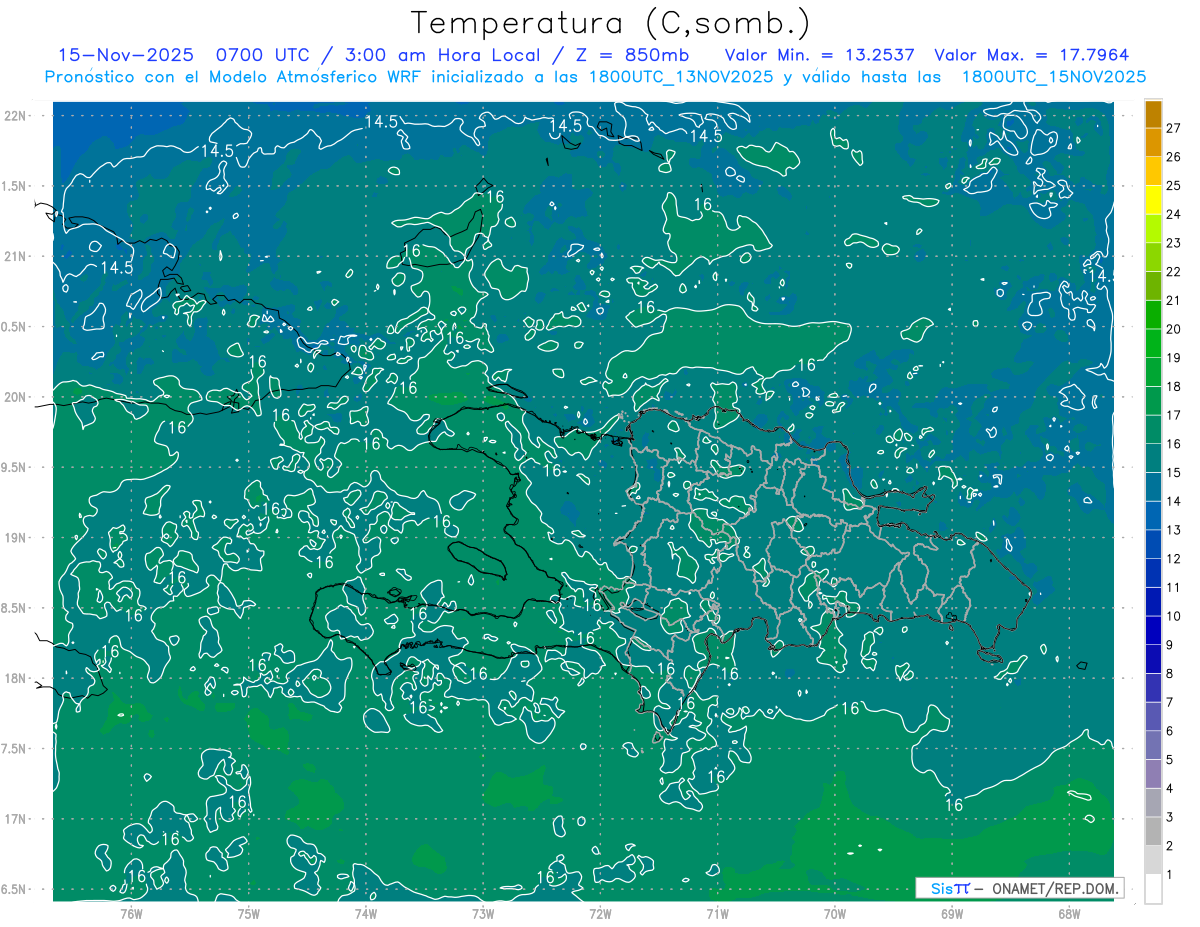Click legend number '16'

1174,444
